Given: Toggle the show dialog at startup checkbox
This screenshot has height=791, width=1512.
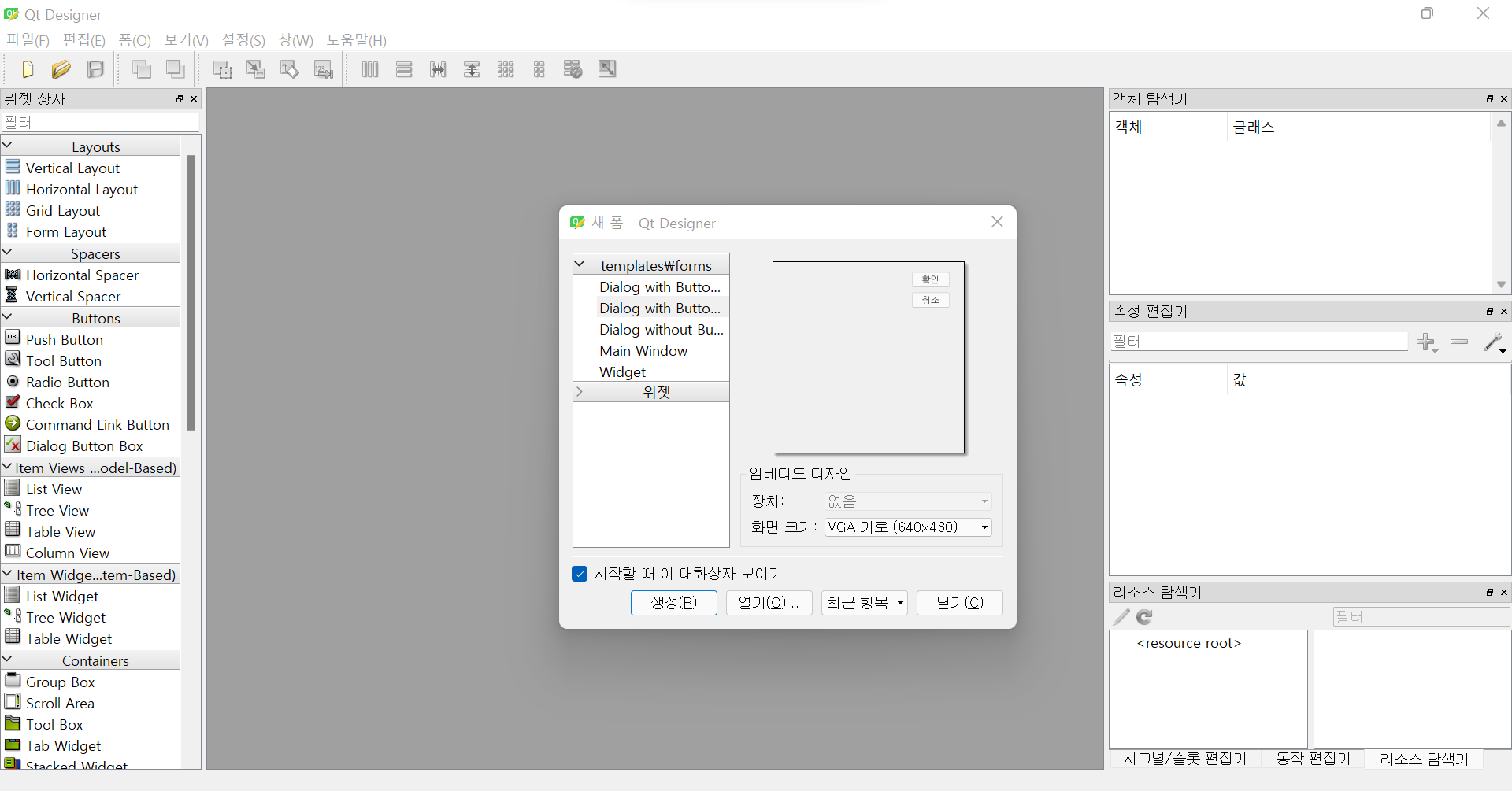Looking at the screenshot, I should point(580,574).
